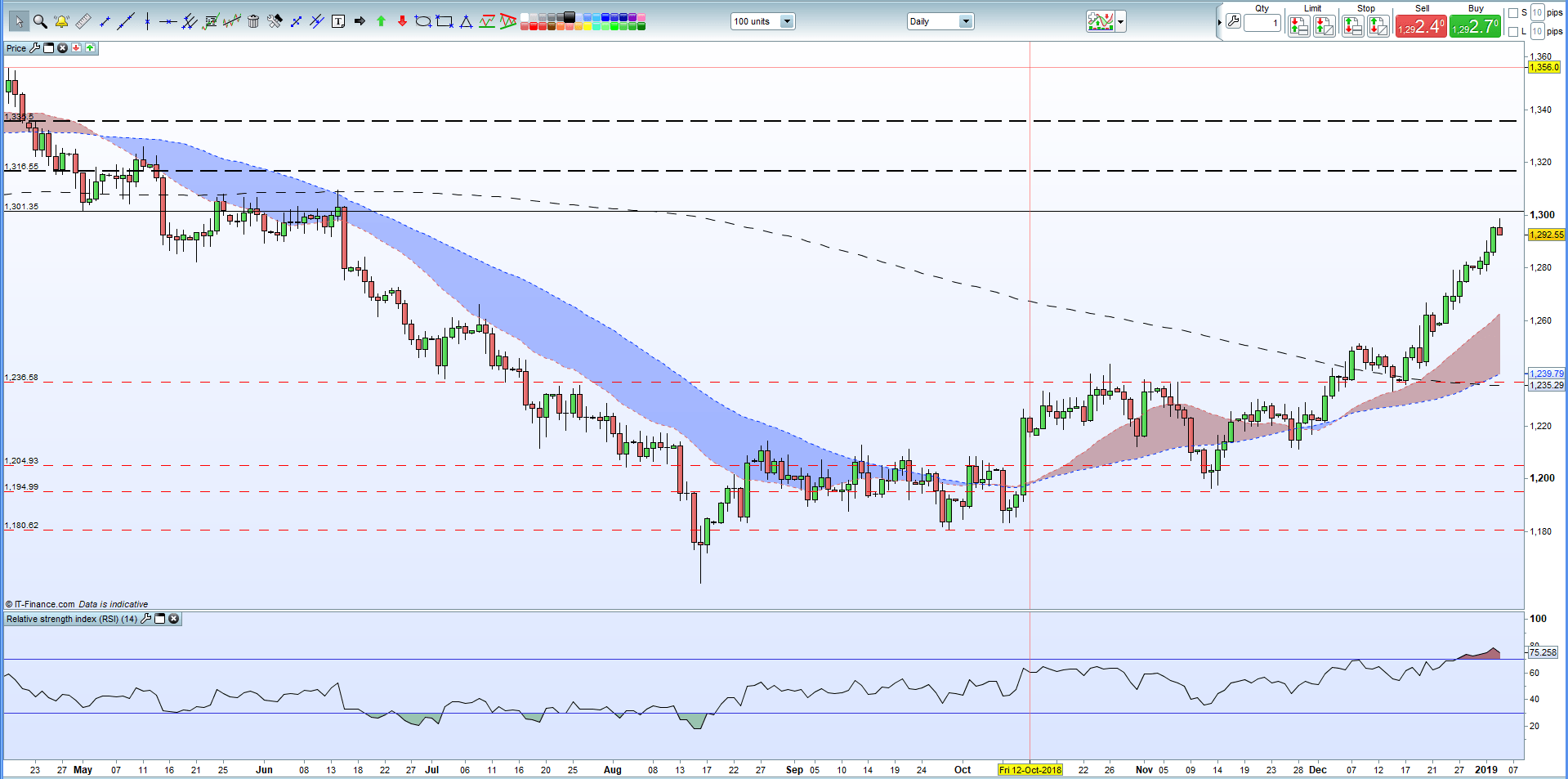Click the 75.258 RSI value label
This screenshot has height=779, width=1568.
click(x=1543, y=652)
